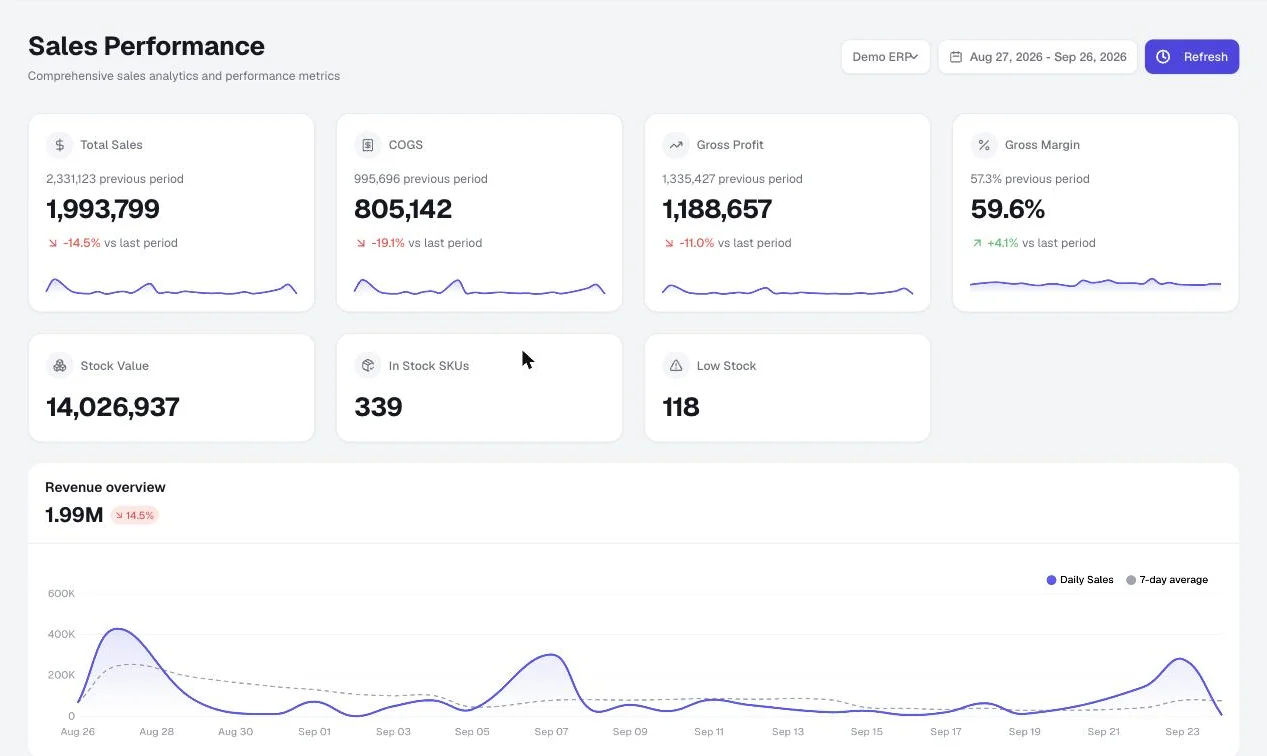Click the 14.5% decrease badge under Revenue overview
1267x756 pixels.
click(135, 516)
